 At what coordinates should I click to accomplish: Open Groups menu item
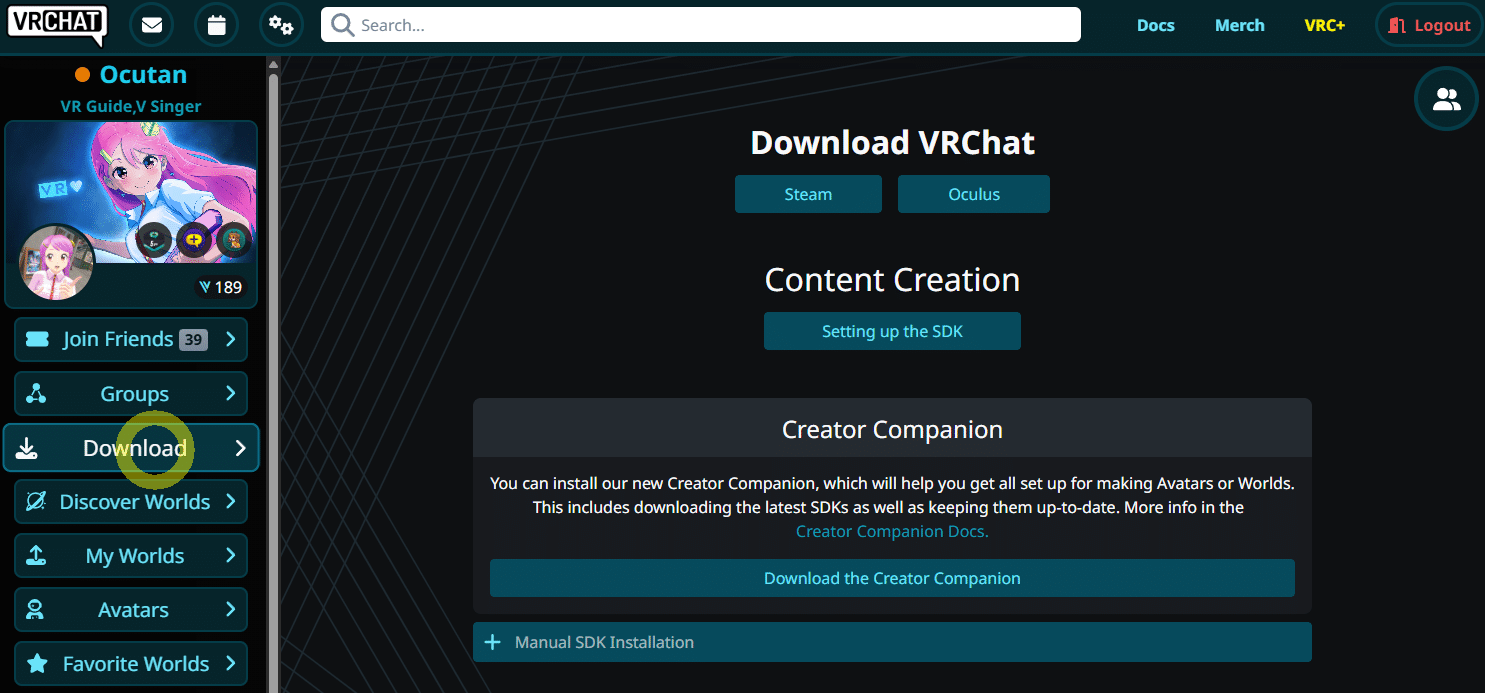click(131, 393)
